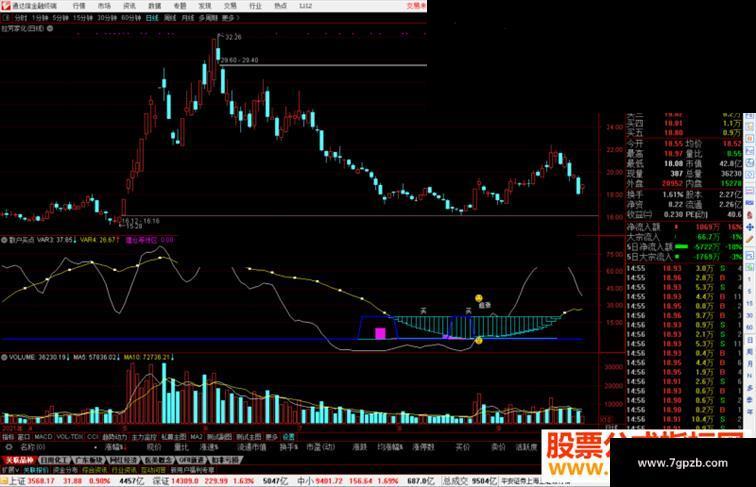Click the 月 period shortcut in right sidebar
Viewport: 756px width, 487px height.
[x=750, y=365]
